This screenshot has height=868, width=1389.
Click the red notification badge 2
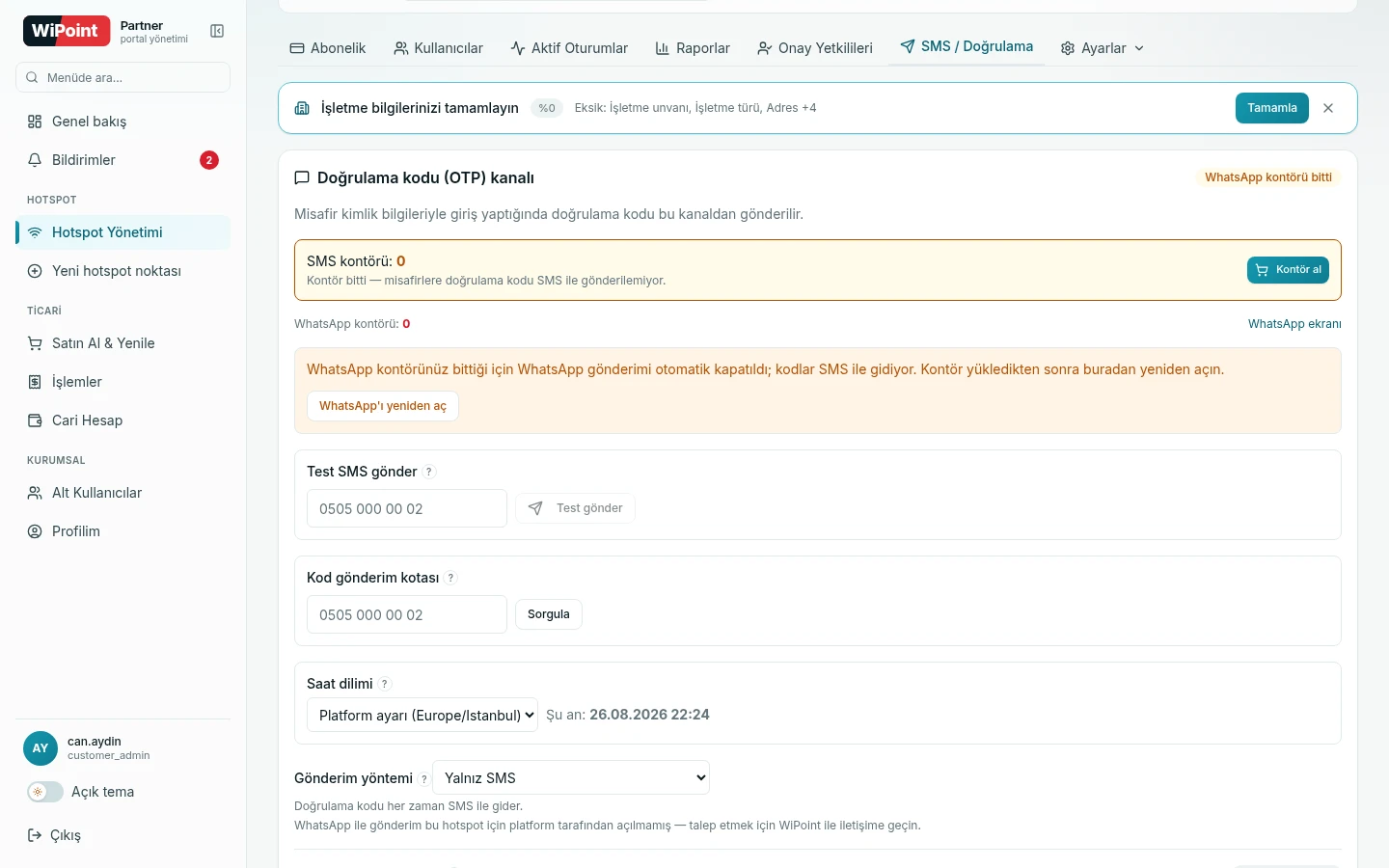pyautogui.click(x=209, y=160)
